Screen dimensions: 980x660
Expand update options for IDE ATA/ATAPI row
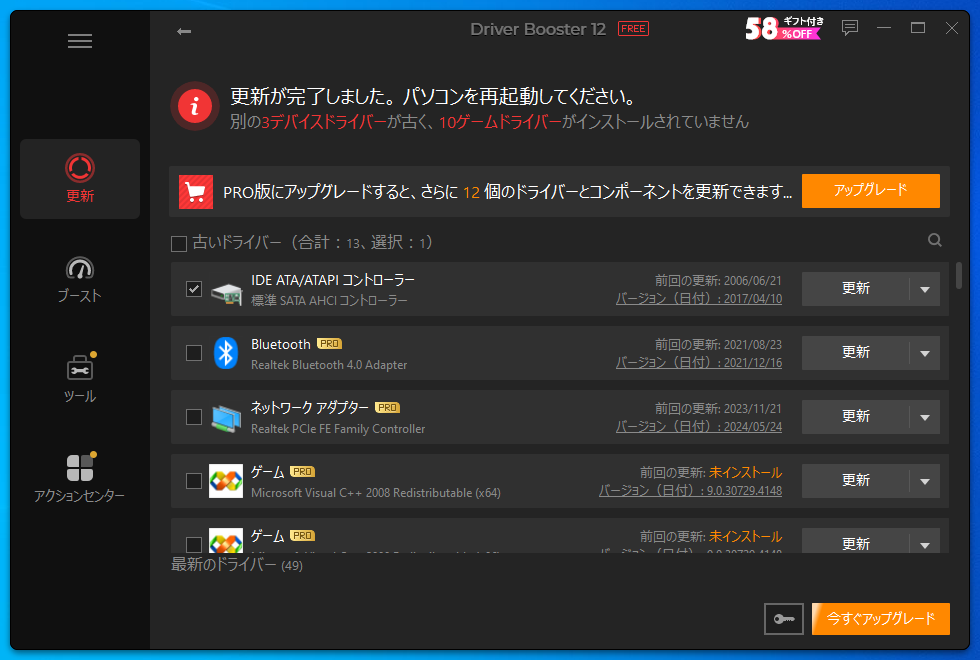coord(925,289)
